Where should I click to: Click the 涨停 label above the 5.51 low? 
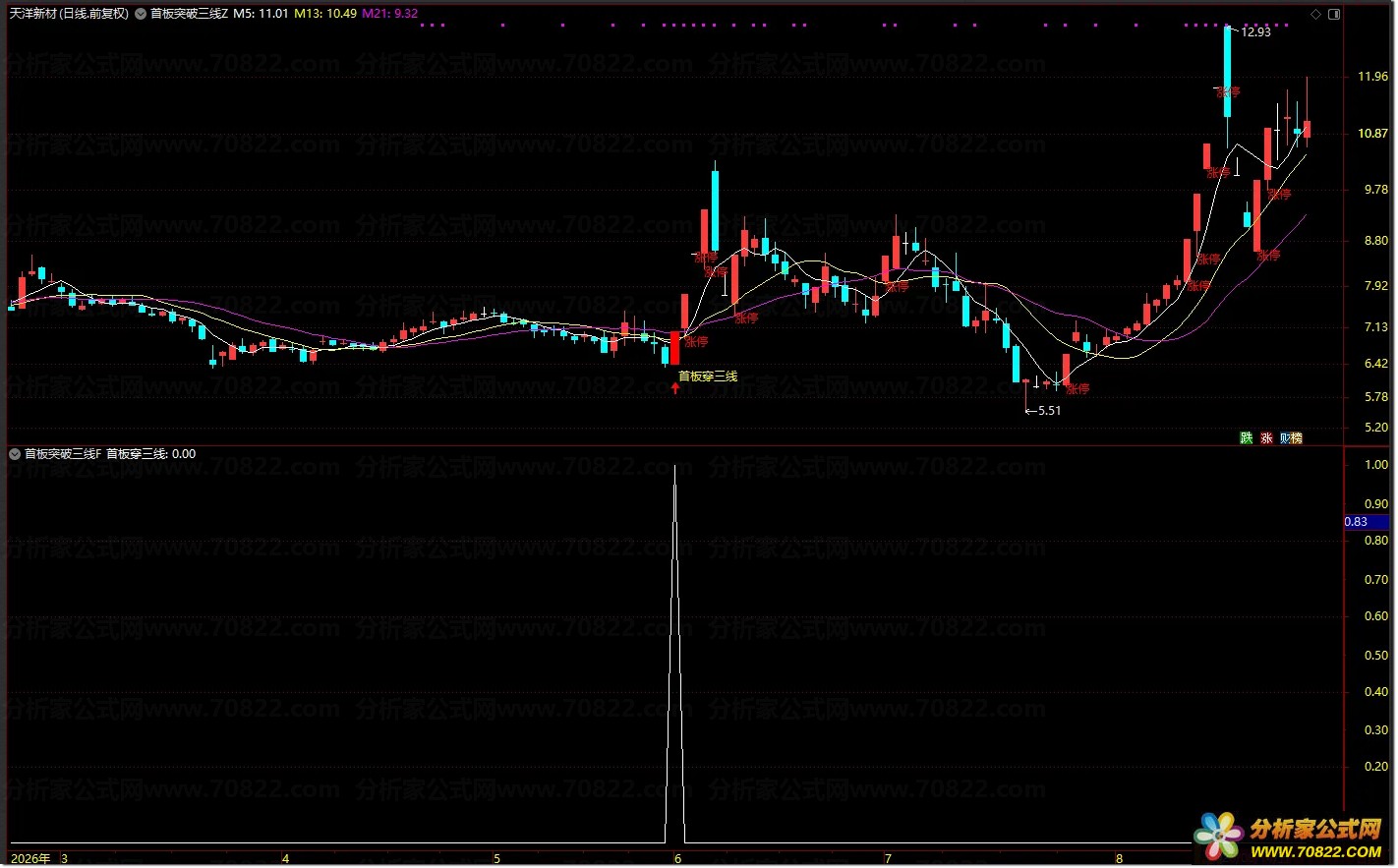(x=1078, y=389)
